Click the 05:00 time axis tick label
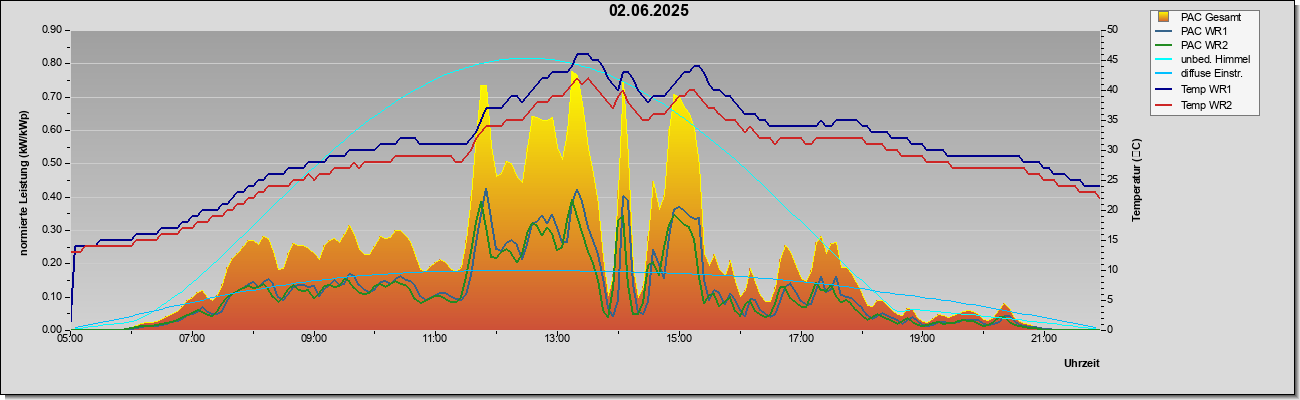 tap(70, 339)
